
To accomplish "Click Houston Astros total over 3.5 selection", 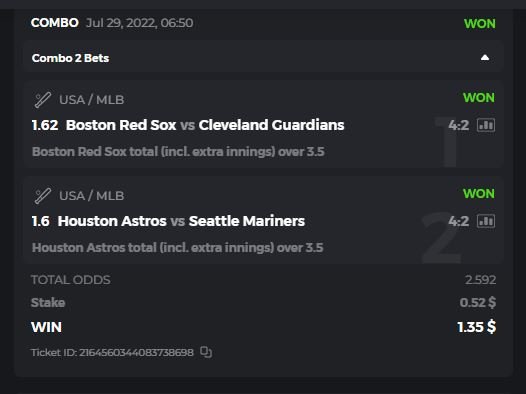I will coord(177,248).
